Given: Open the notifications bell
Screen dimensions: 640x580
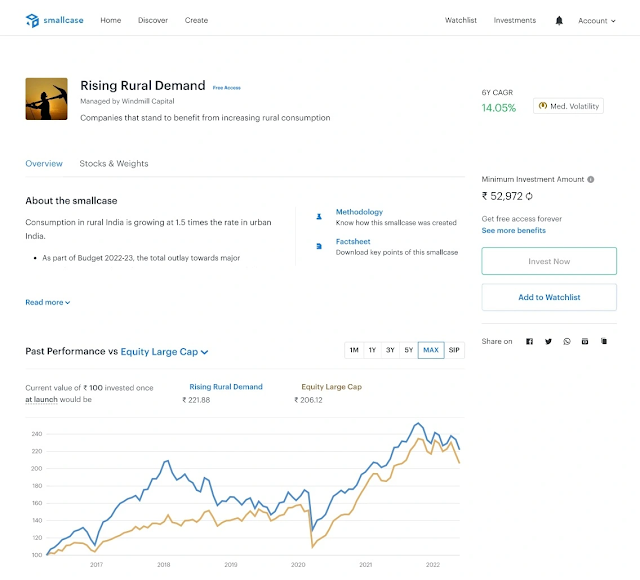Looking at the screenshot, I should (559, 20).
